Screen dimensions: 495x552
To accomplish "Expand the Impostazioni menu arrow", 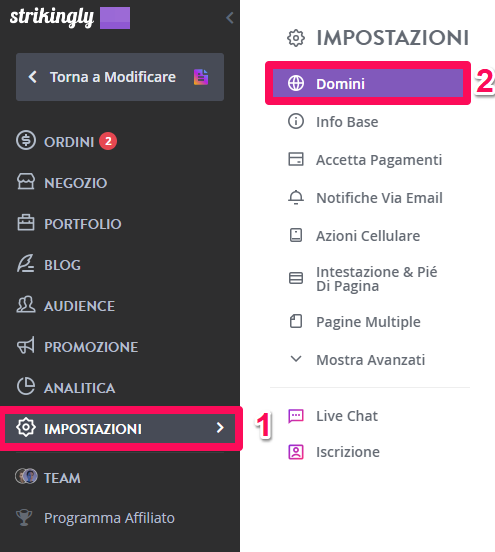I will point(220,428).
